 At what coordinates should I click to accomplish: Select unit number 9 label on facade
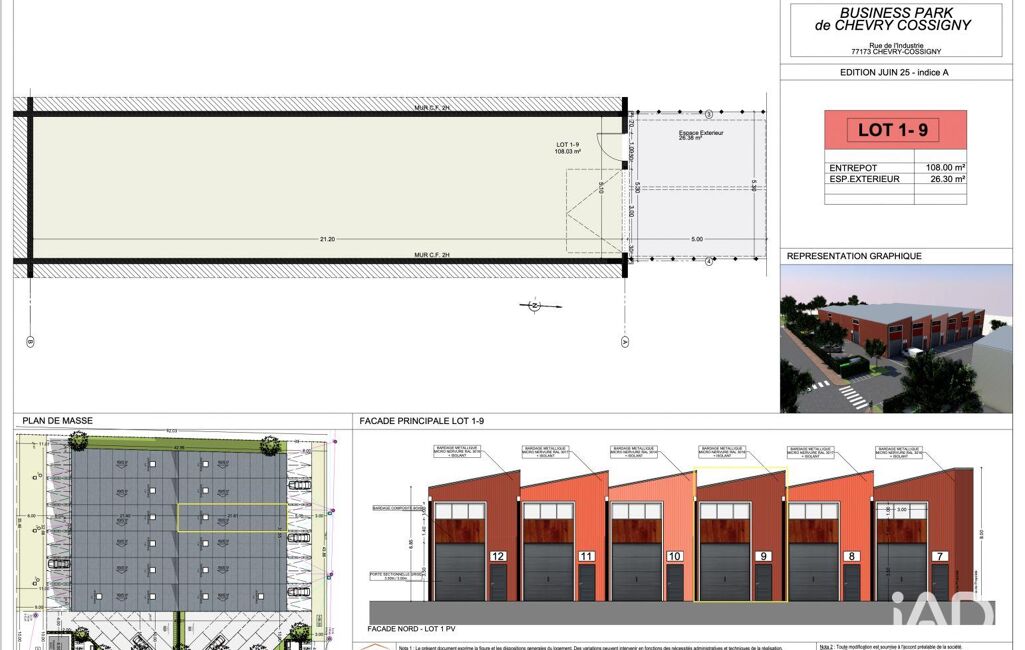coord(763,555)
